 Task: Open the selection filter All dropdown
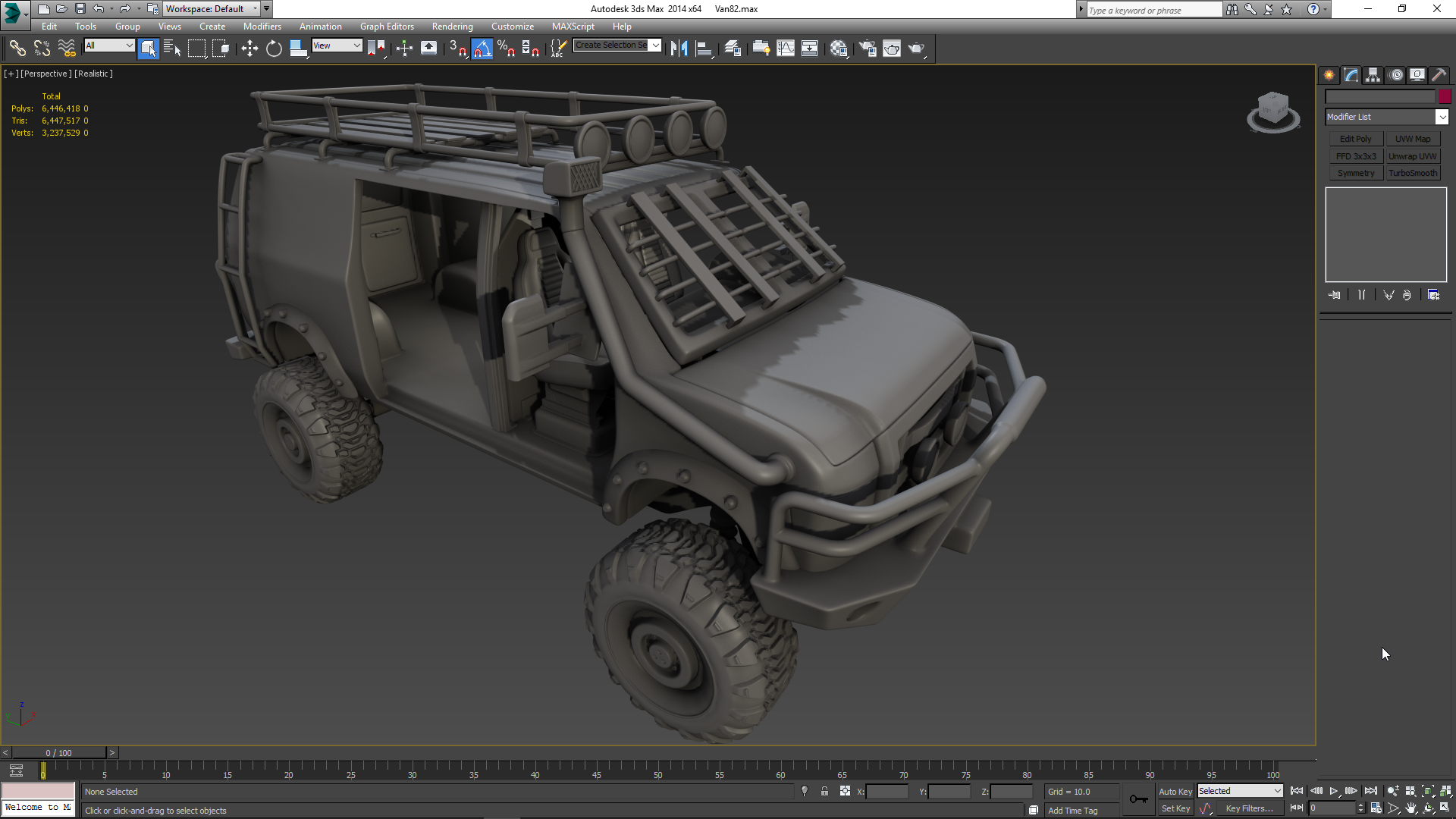pos(109,45)
